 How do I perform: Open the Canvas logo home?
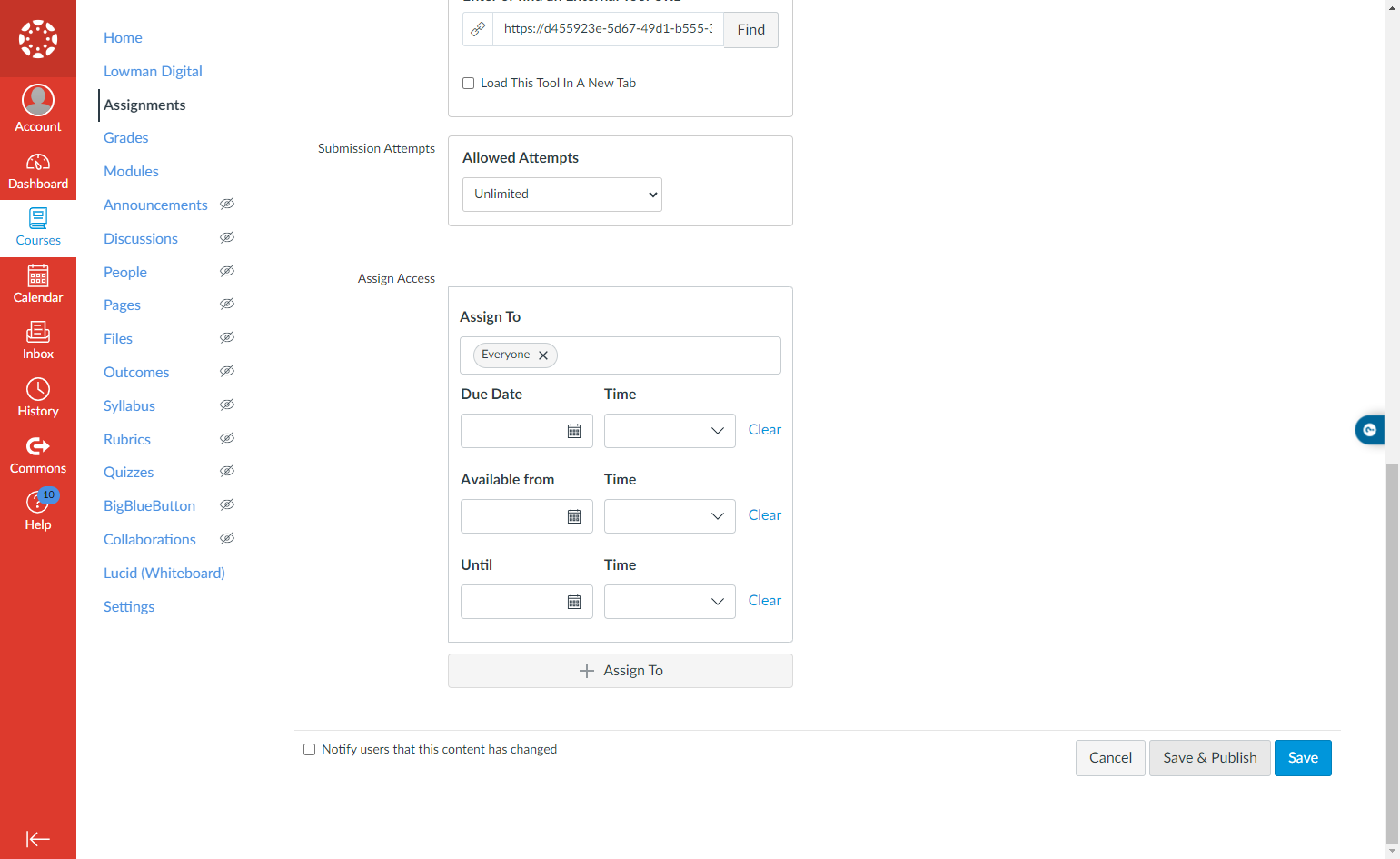[38, 38]
